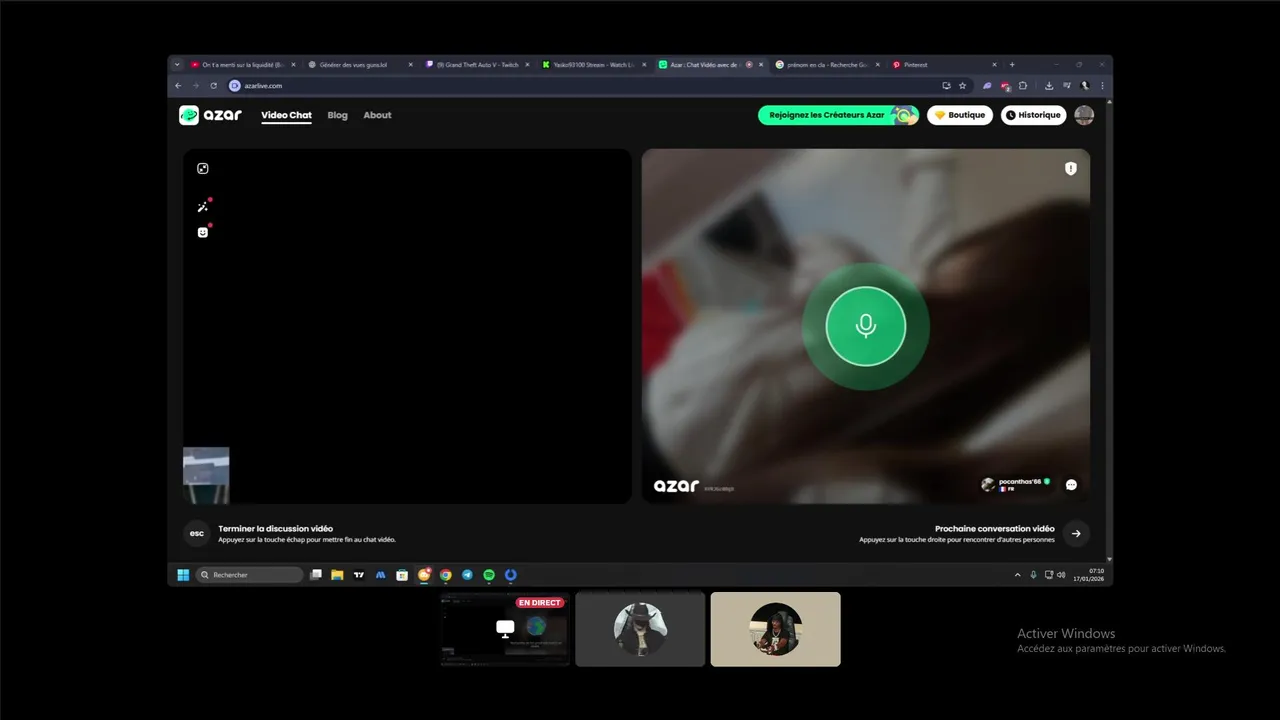This screenshot has height=720, width=1280.
Task: Click the remote user's profile name
Action: click(1020, 481)
